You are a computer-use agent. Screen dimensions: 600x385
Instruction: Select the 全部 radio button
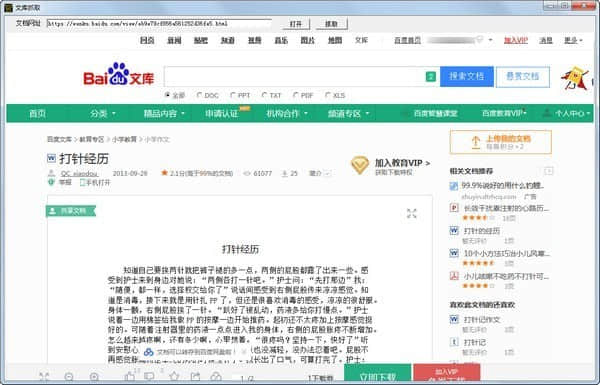[x=167, y=95]
